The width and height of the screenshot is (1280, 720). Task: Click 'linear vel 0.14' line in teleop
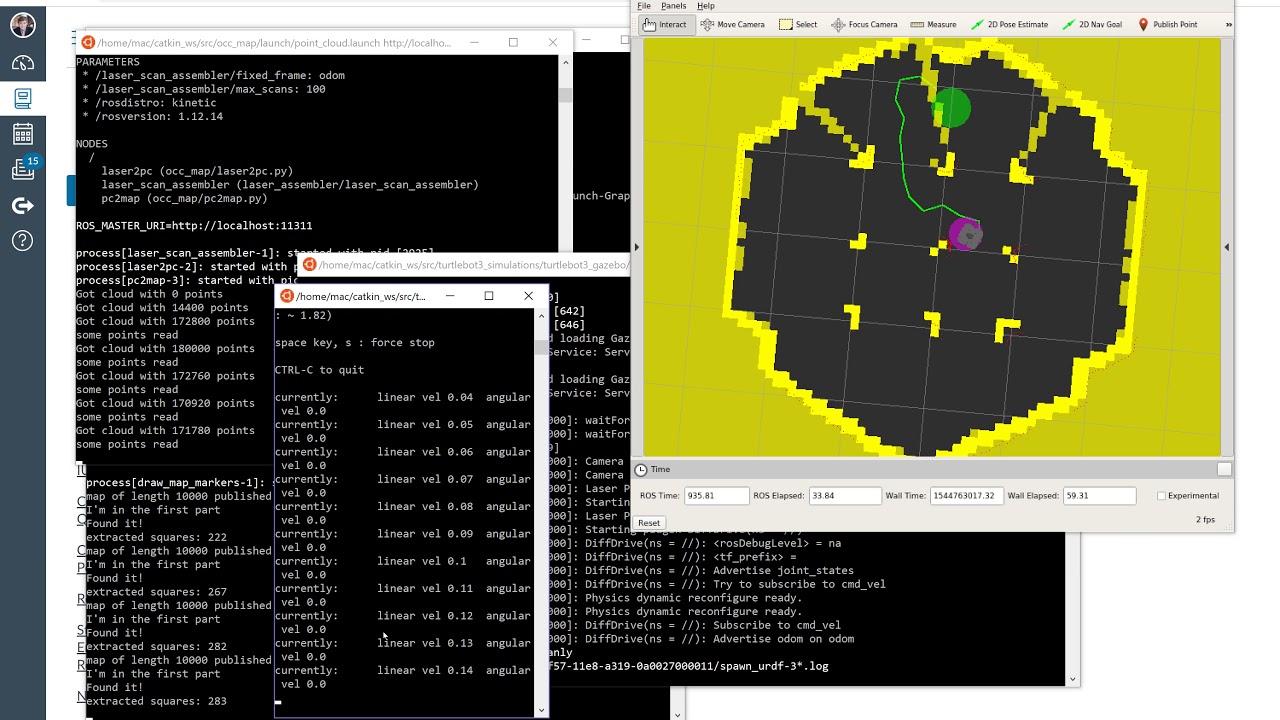point(402,671)
